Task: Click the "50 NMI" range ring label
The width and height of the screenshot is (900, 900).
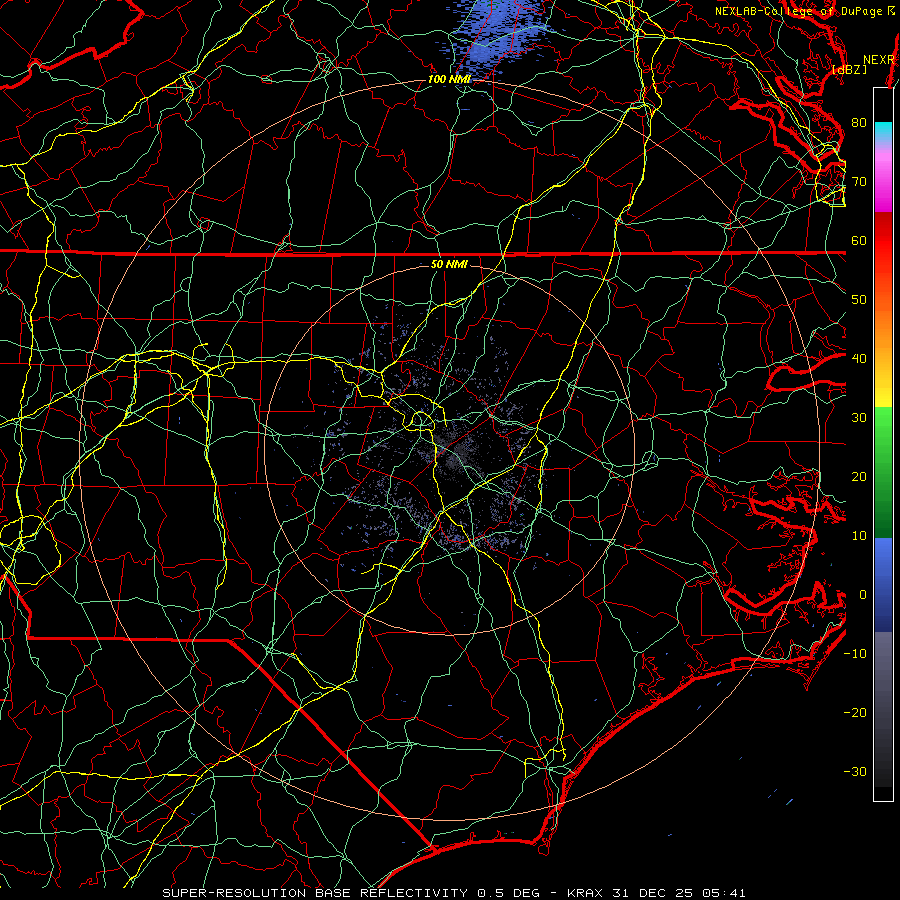Action: (449, 265)
